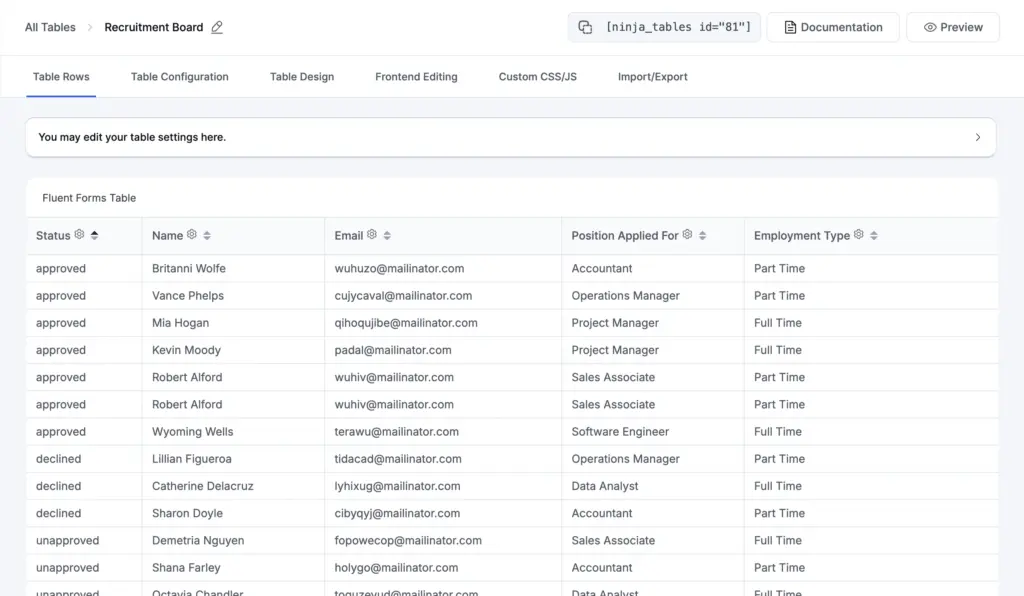Click approved status in Britanni Wolfe row

coord(61,268)
